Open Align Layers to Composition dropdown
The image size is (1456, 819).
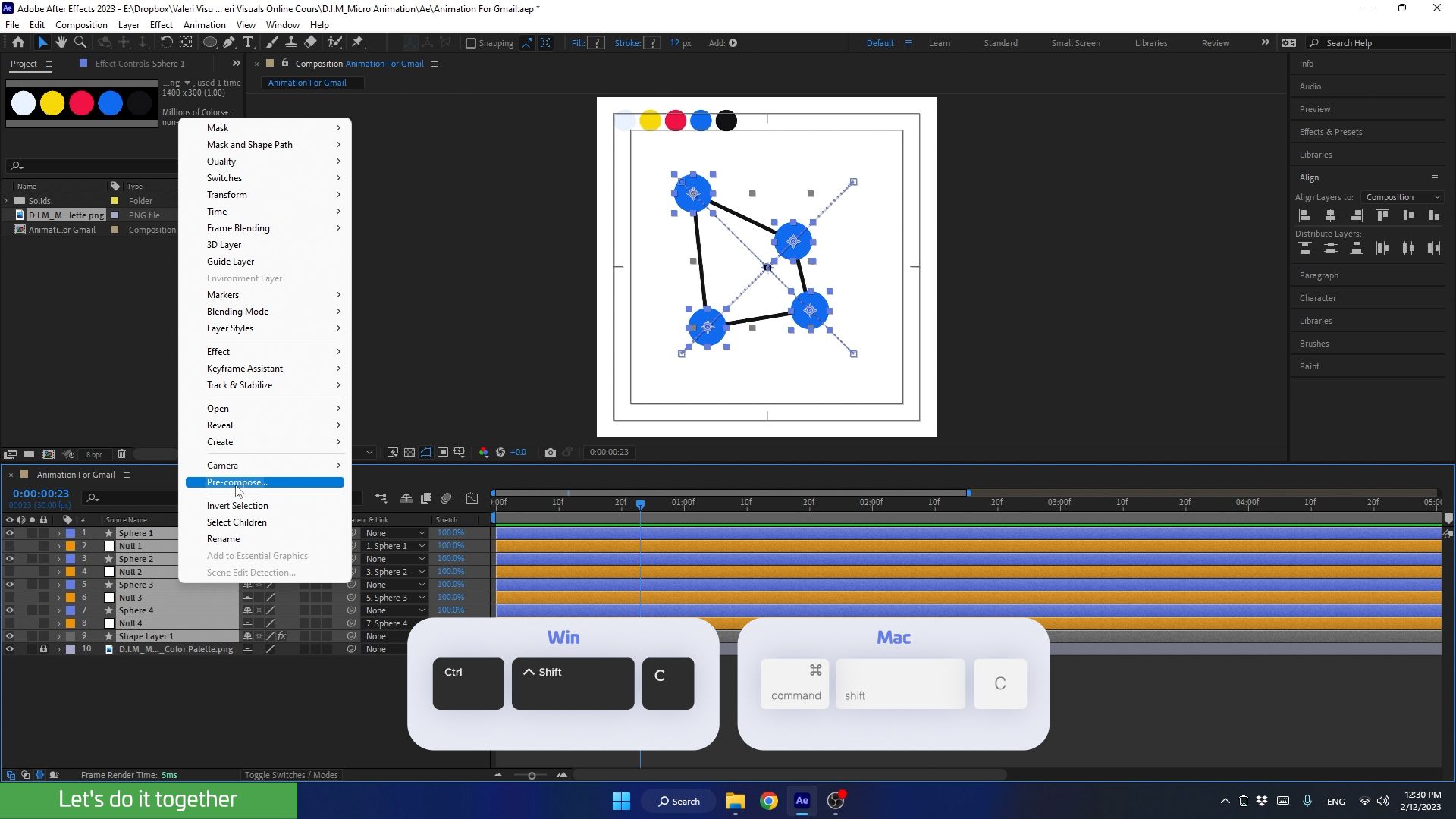[x=1401, y=197]
